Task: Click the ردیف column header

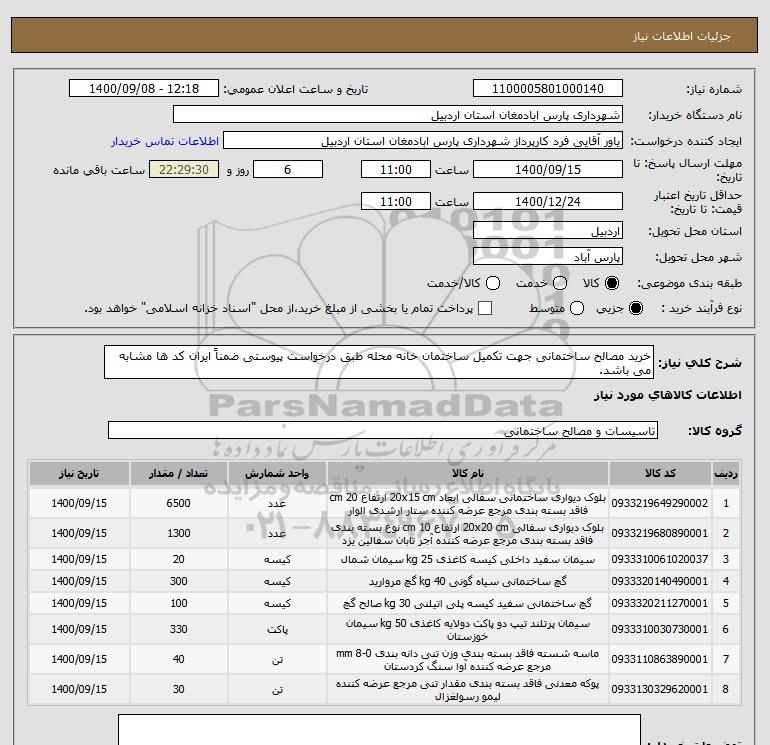Action: 726,473
